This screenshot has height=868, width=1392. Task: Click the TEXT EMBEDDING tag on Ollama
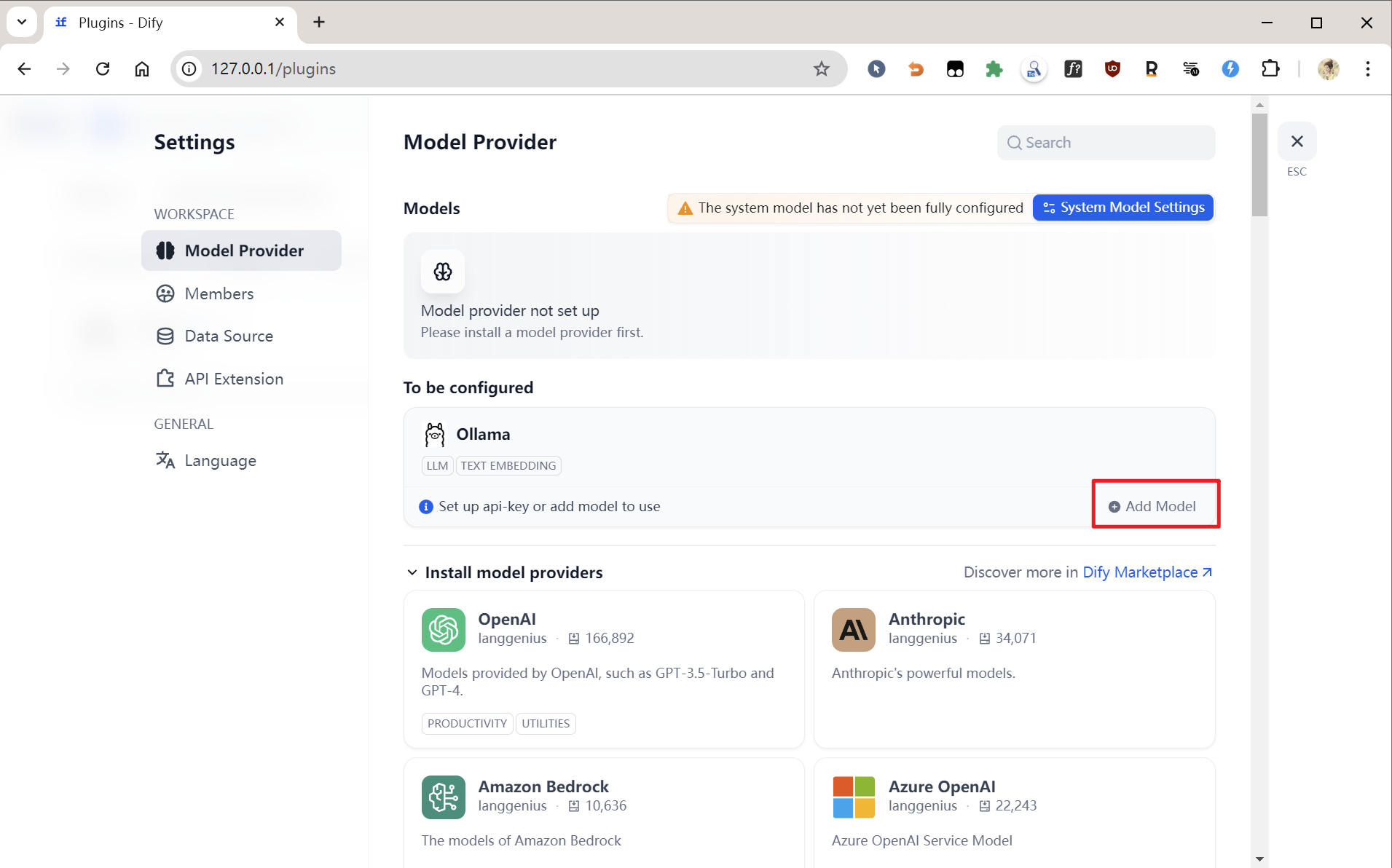click(x=508, y=465)
